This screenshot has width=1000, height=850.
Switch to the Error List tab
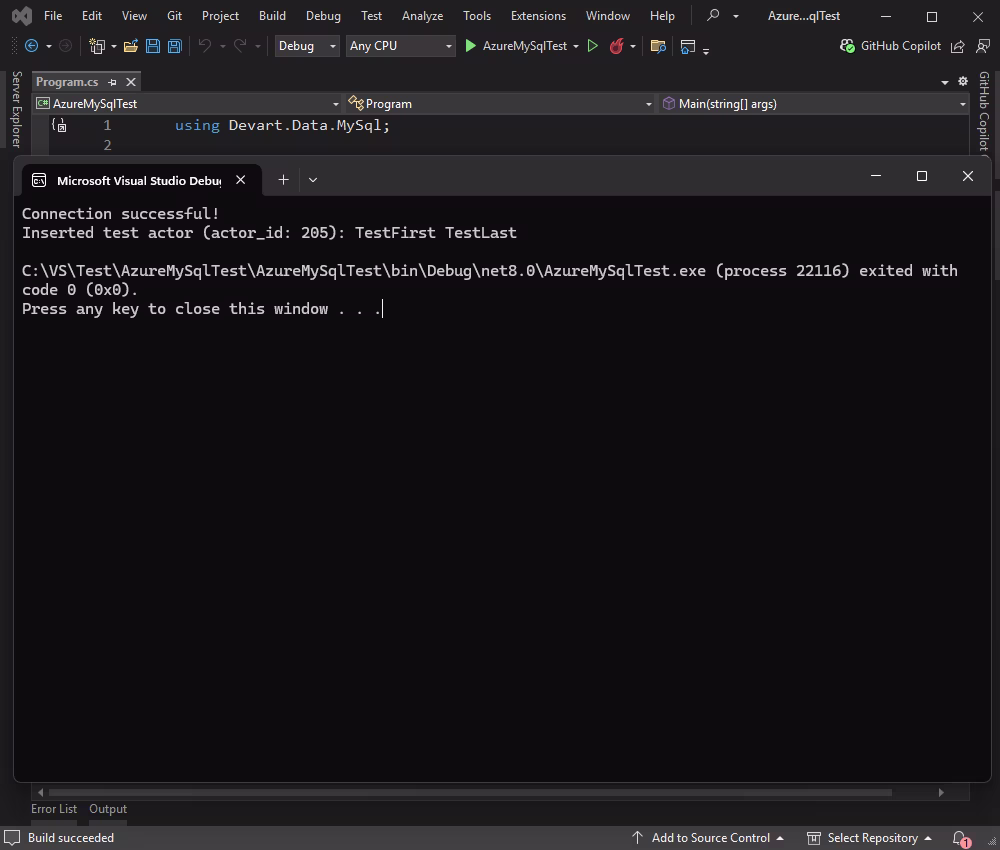point(54,809)
